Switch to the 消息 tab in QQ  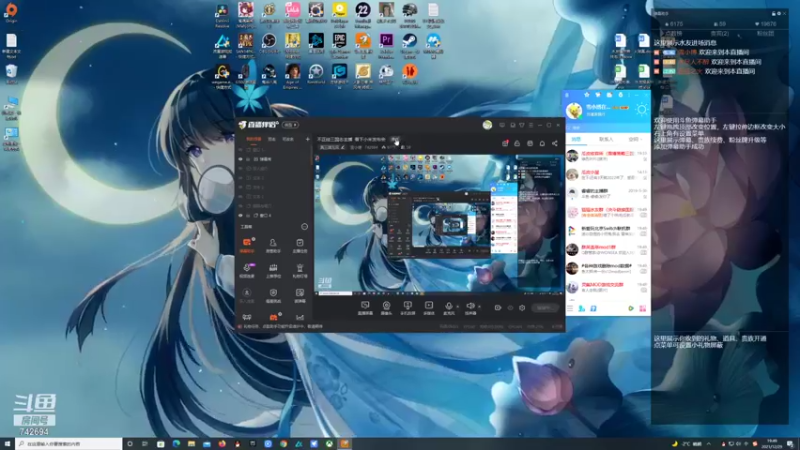577,139
